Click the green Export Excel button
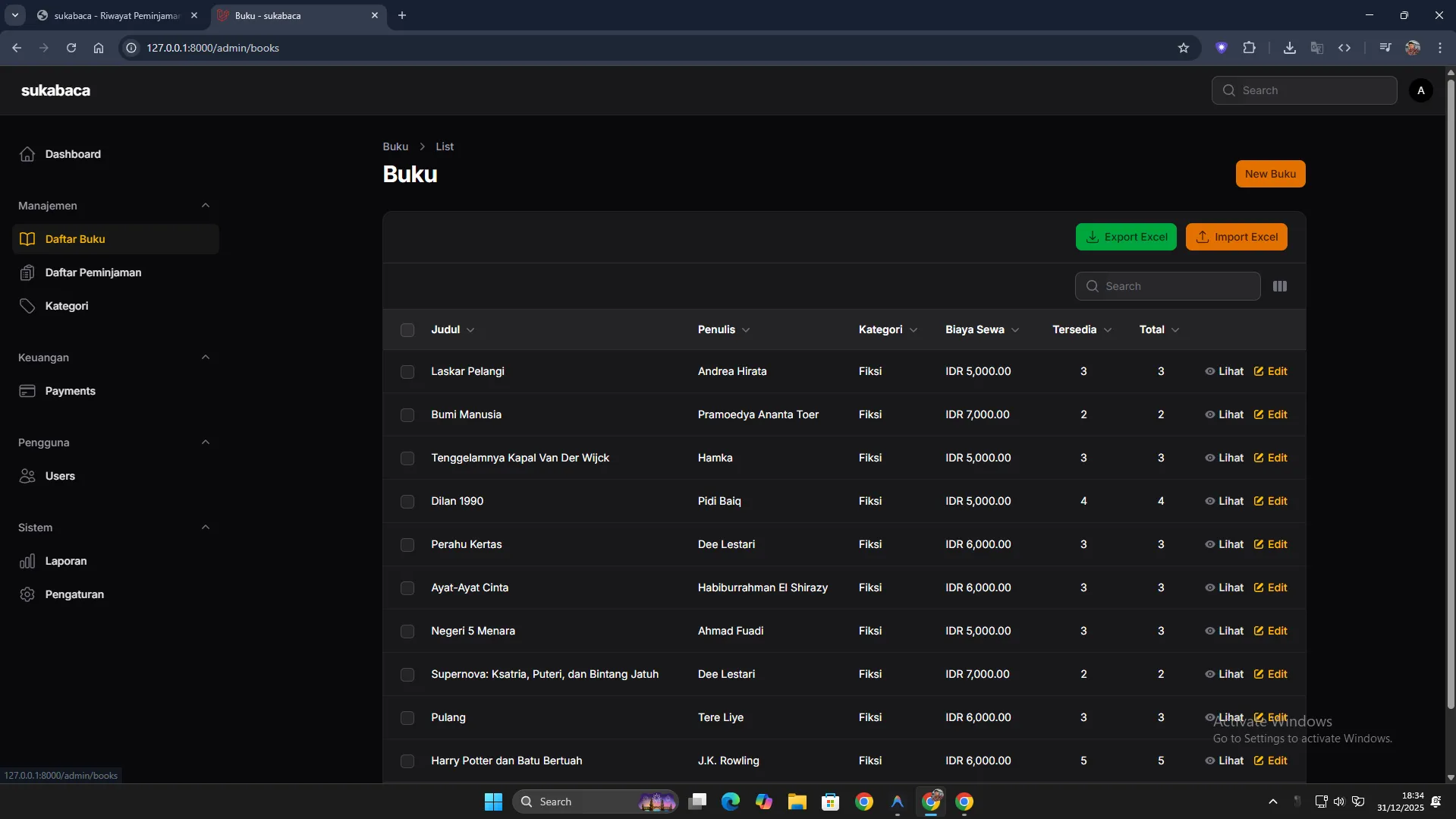 click(x=1125, y=237)
